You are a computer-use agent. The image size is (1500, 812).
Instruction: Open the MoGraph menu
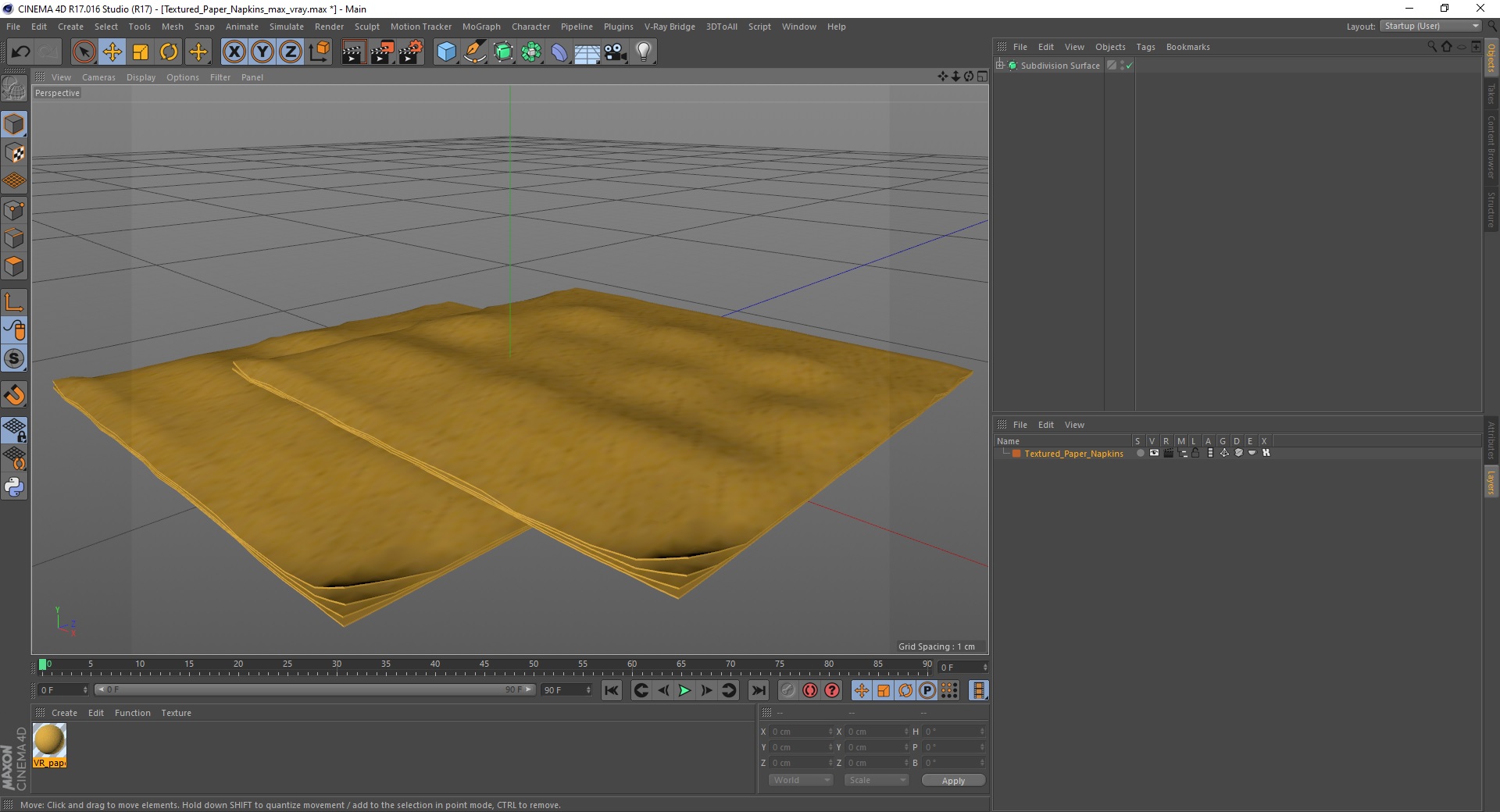coord(481,27)
